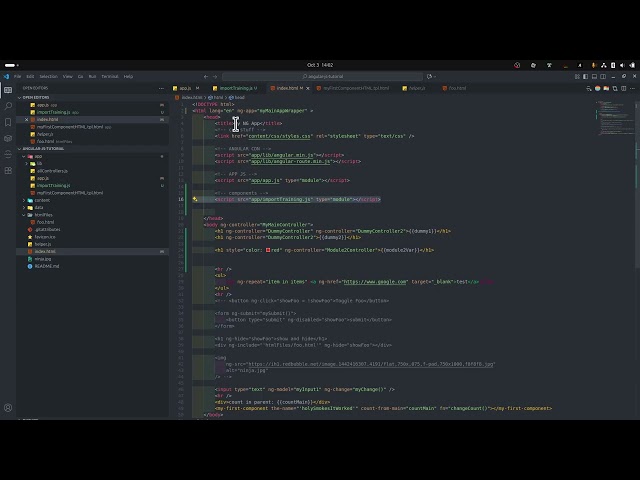Open the Customize Layout icon in title bar

pos(577,76)
